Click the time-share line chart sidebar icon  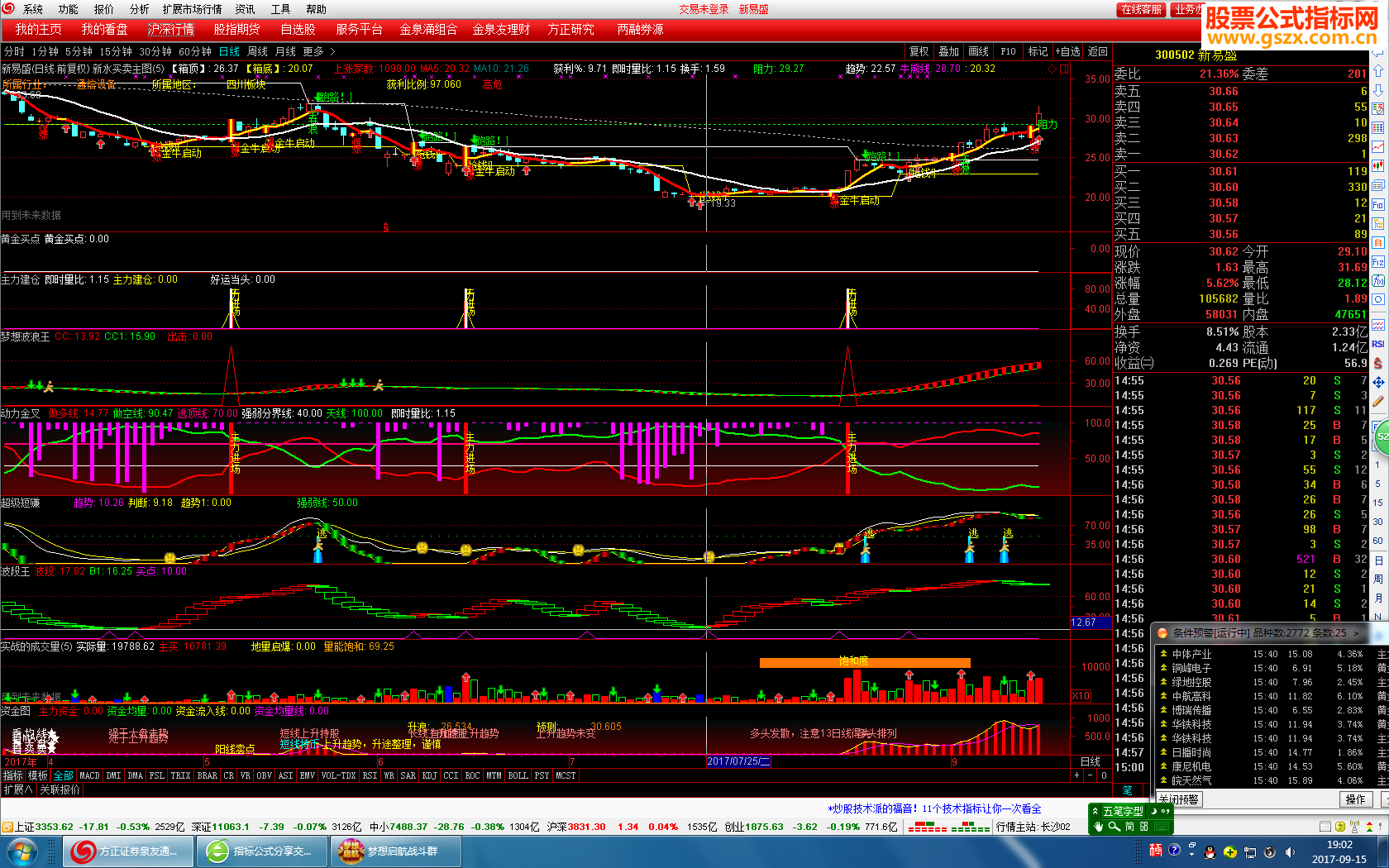click(1378, 146)
